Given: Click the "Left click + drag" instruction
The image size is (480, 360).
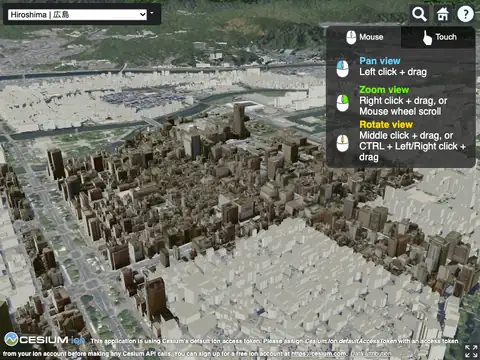Looking at the screenshot, I should [x=393, y=72].
